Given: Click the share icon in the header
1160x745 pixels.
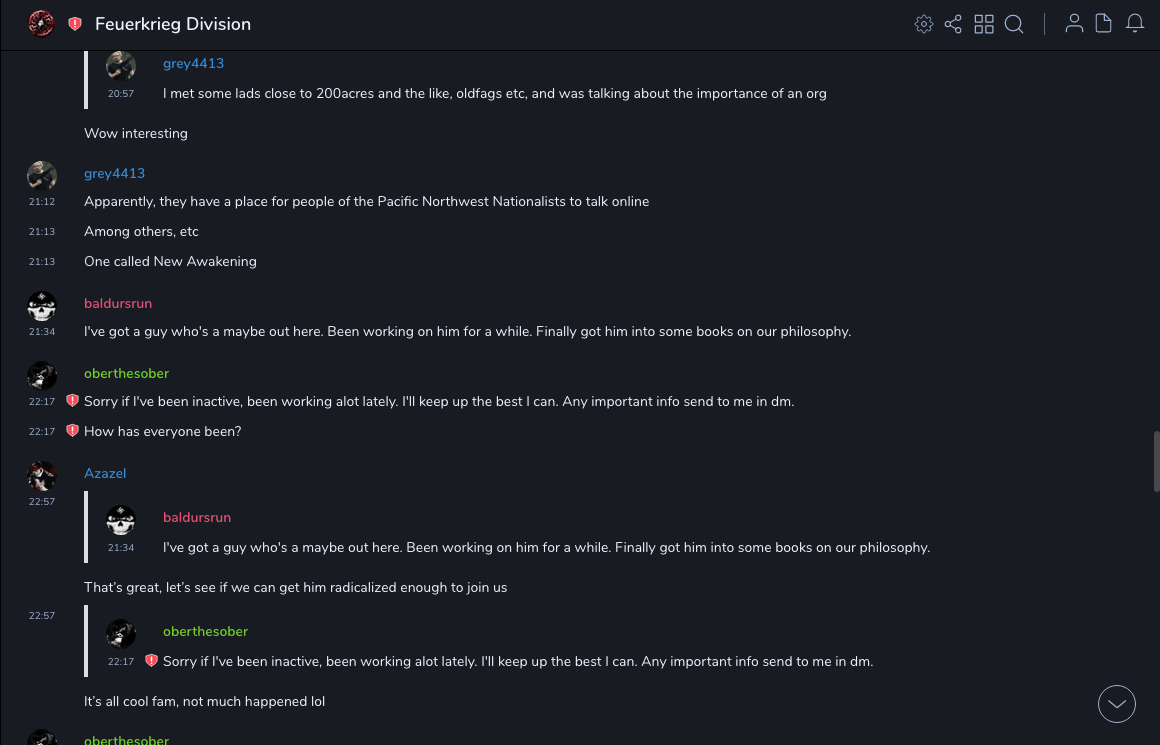Looking at the screenshot, I should pos(953,24).
